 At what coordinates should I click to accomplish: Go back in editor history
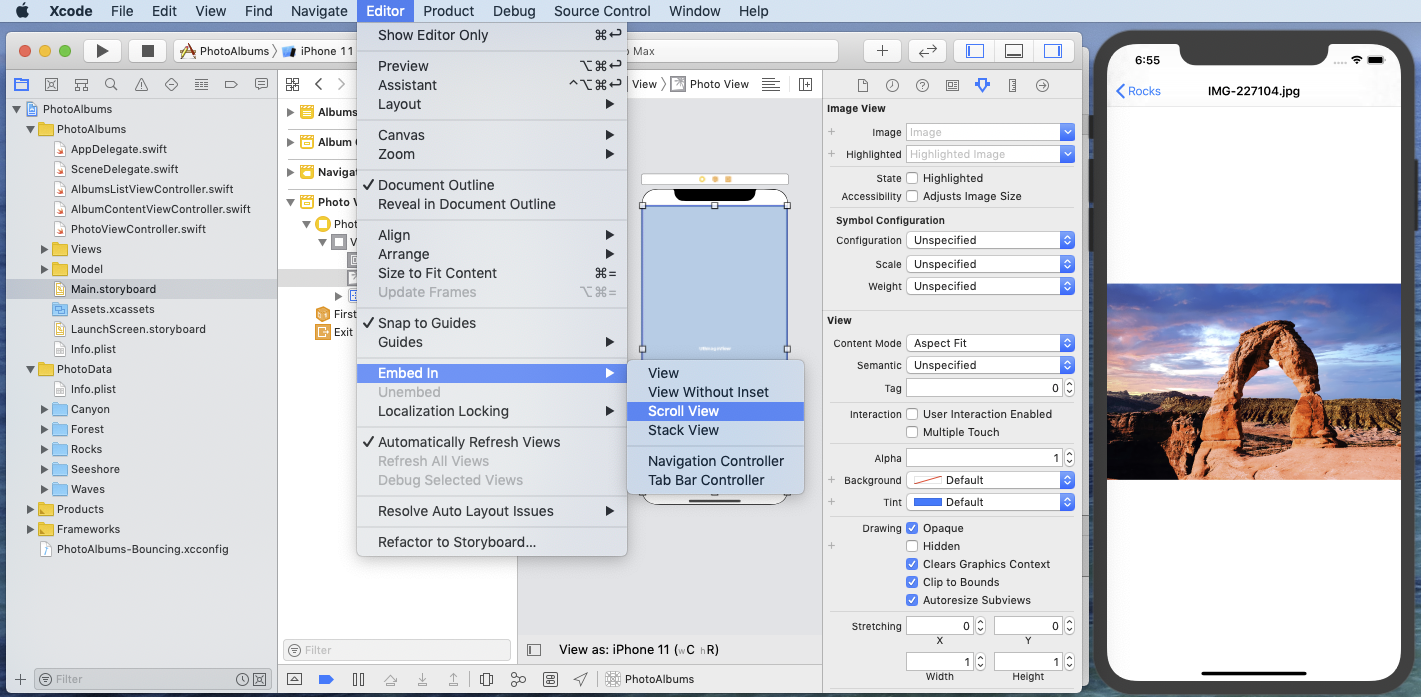click(x=318, y=85)
